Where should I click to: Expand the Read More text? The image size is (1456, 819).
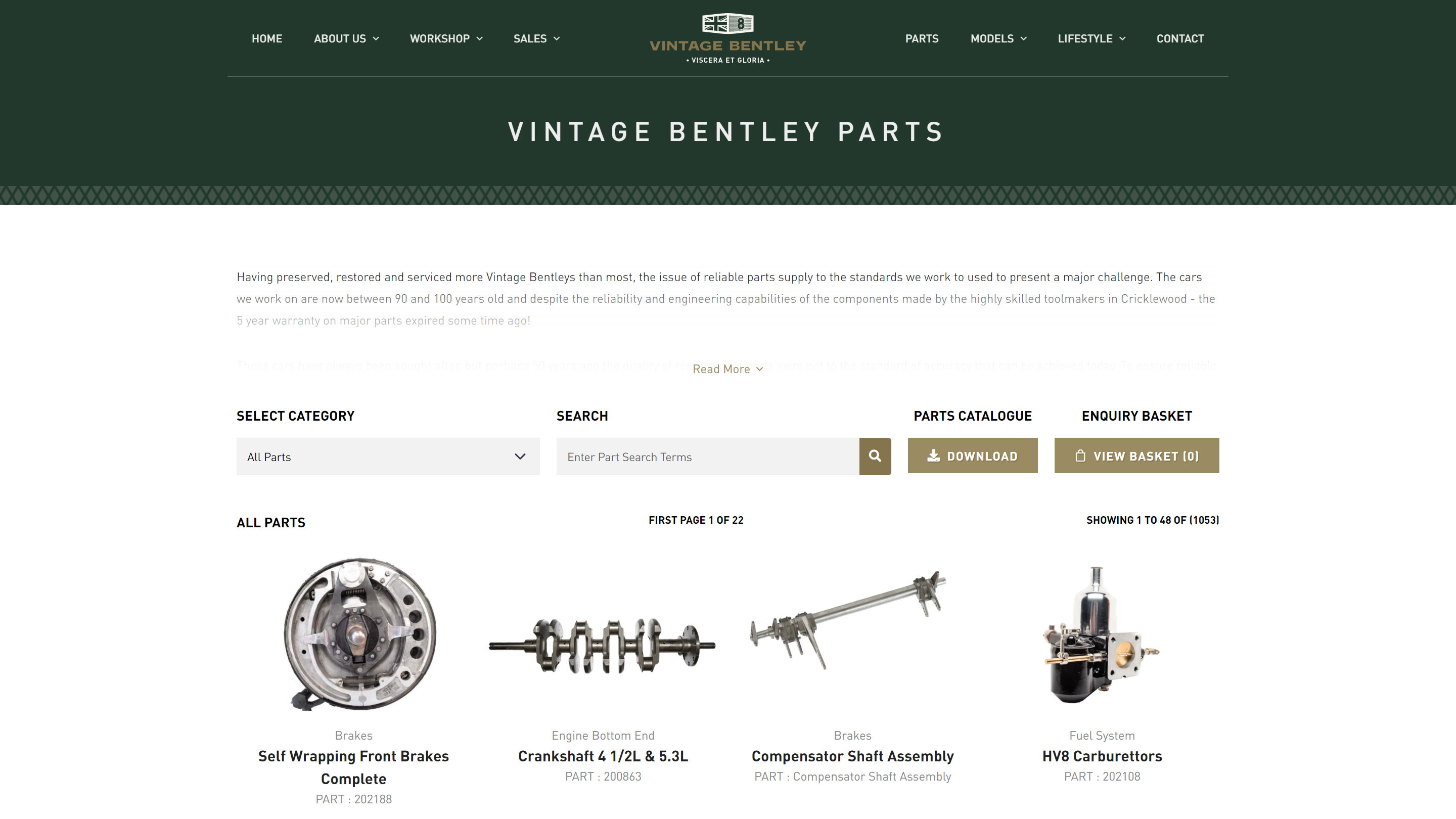click(x=728, y=369)
